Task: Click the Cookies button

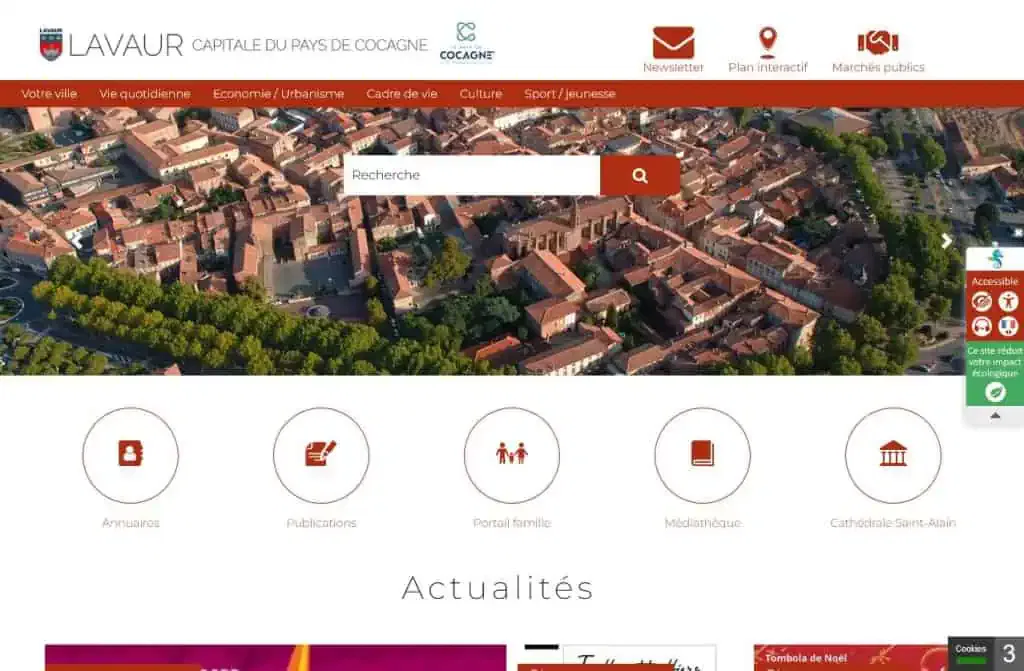Action: coord(970,650)
